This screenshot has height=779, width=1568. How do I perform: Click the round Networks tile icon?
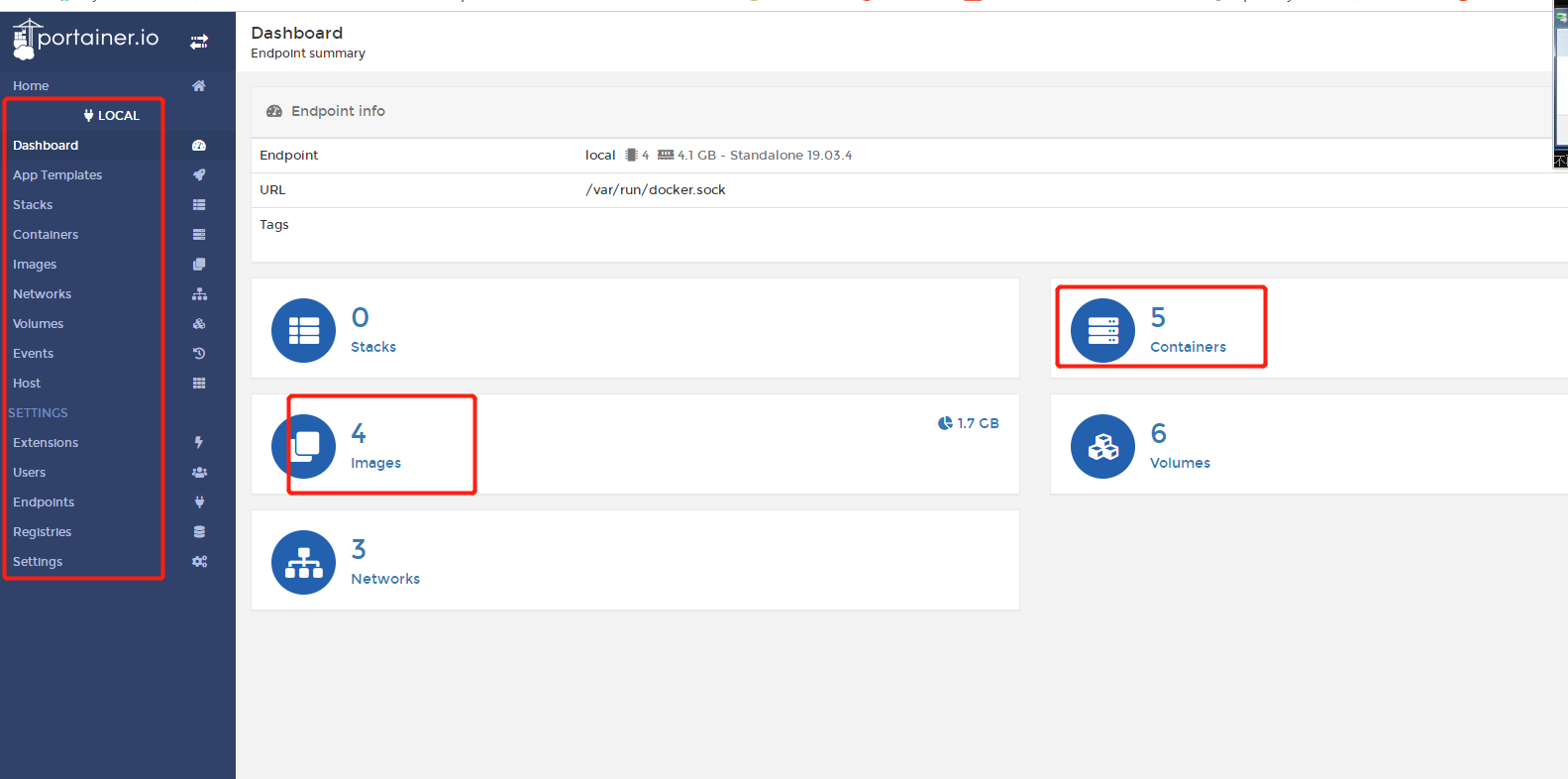pos(303,562)
